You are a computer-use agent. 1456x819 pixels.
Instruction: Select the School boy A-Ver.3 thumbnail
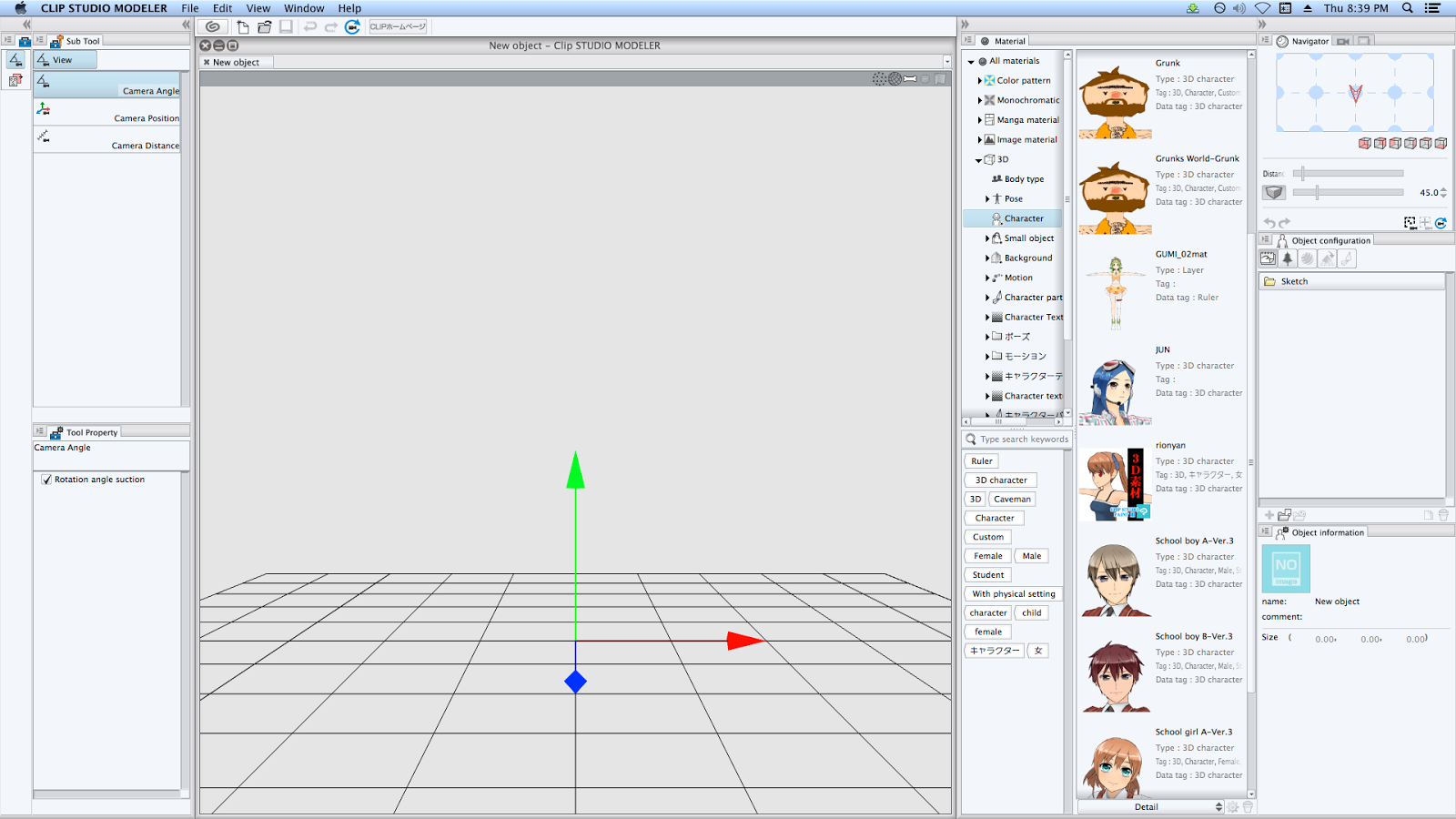1116,580
